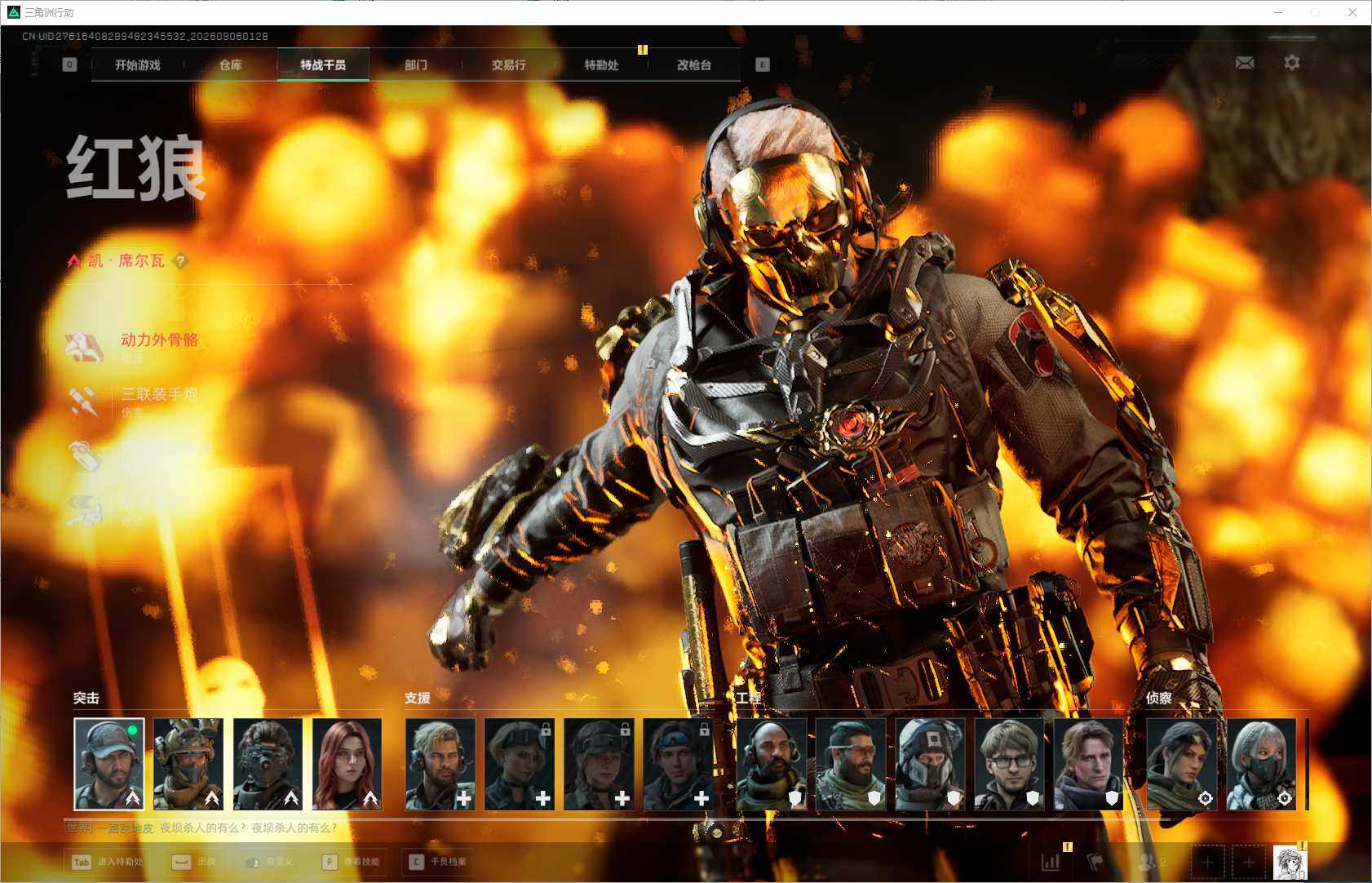Select 工程 operator with long brown hair

[x=1089, y=764]
